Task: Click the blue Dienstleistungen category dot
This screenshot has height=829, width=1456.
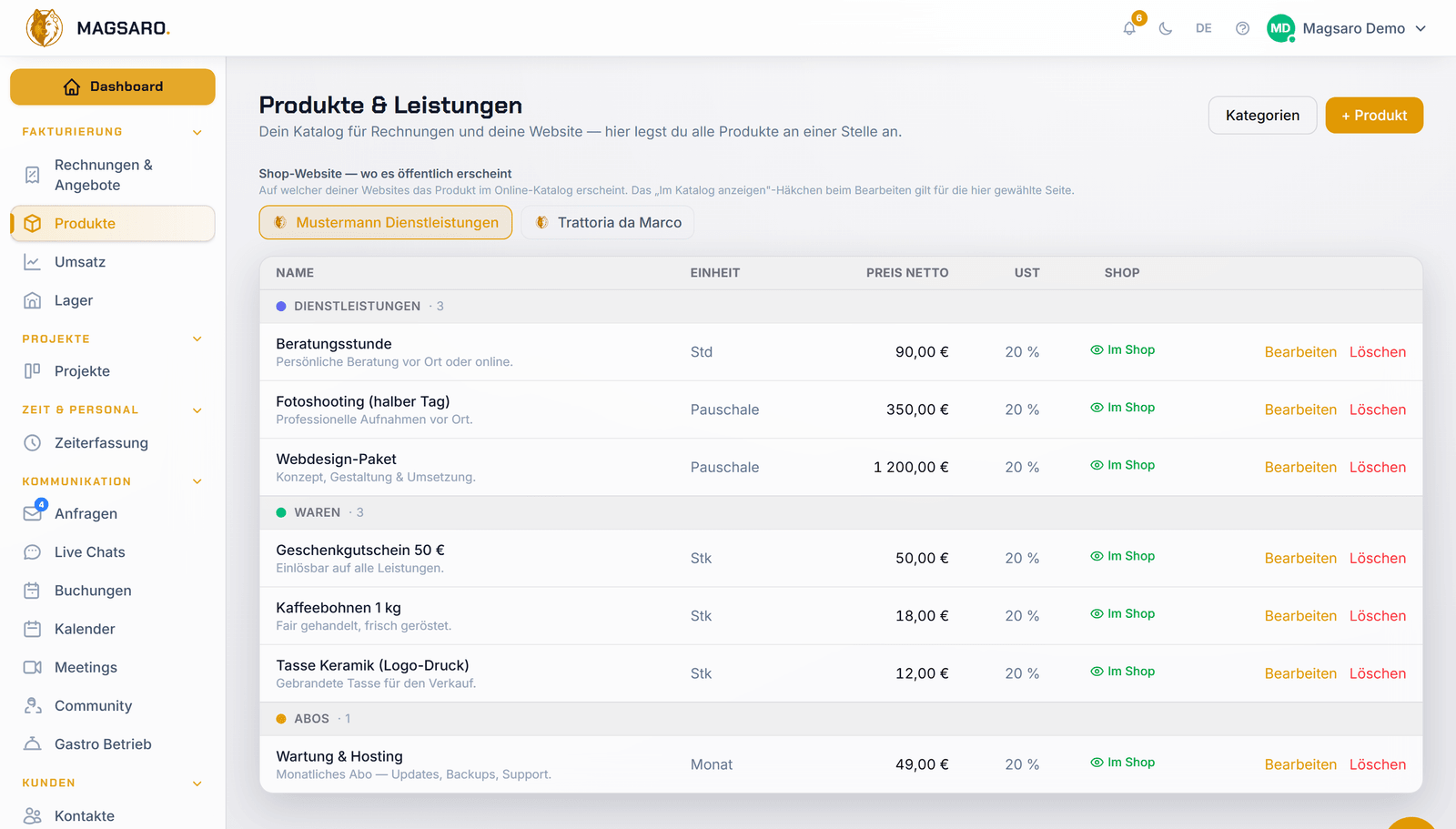Action: point(281,307)
